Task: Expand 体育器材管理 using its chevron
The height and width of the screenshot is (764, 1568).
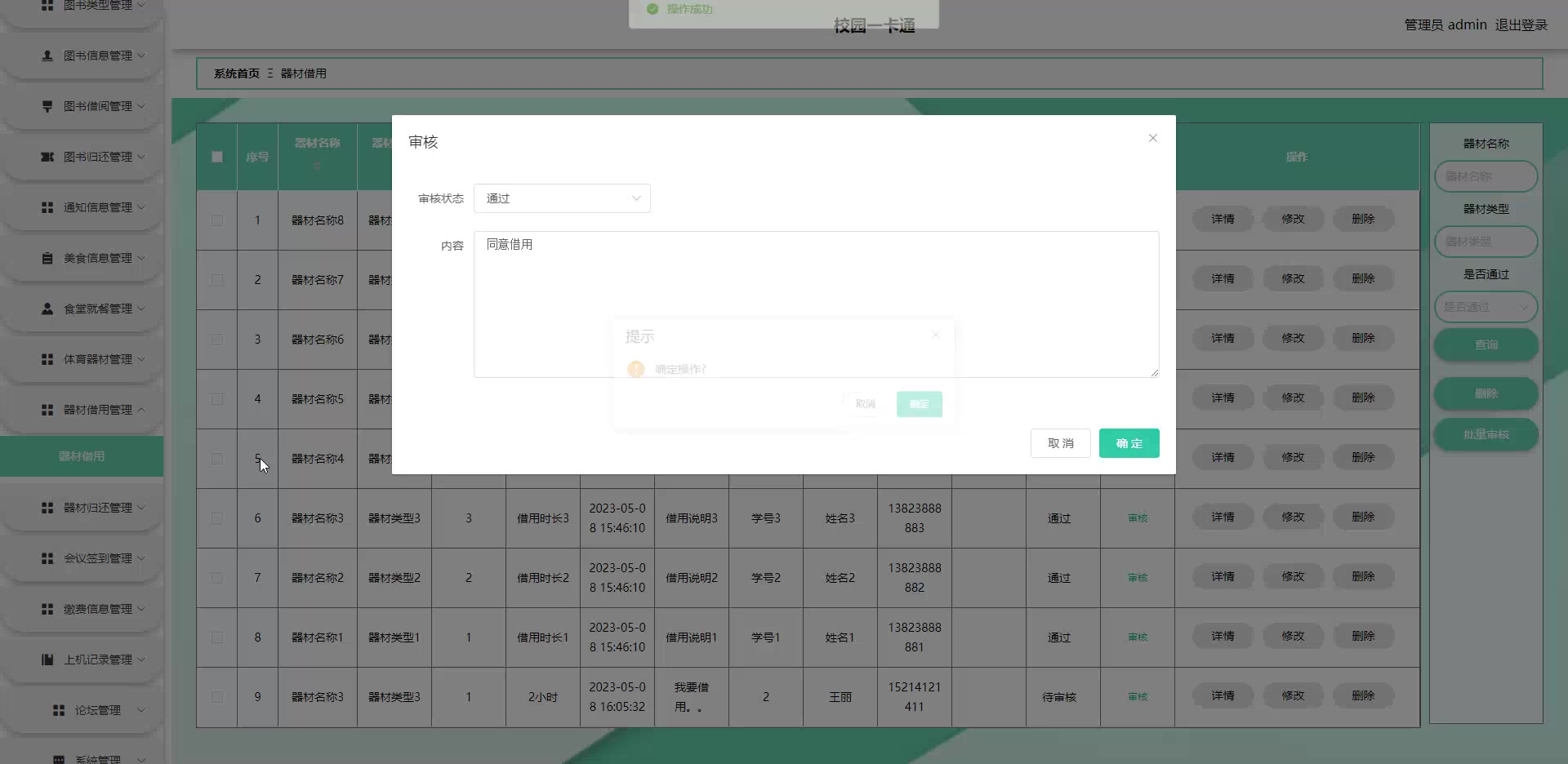Action: point(141,359)
